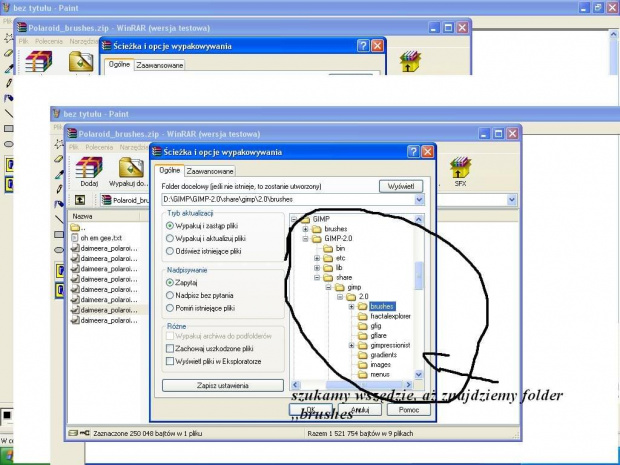The width and height of the screenshot is (620, 465).
Task: Select the Ellipse tool in nested Paint window
Action: (x=59, y=250)
